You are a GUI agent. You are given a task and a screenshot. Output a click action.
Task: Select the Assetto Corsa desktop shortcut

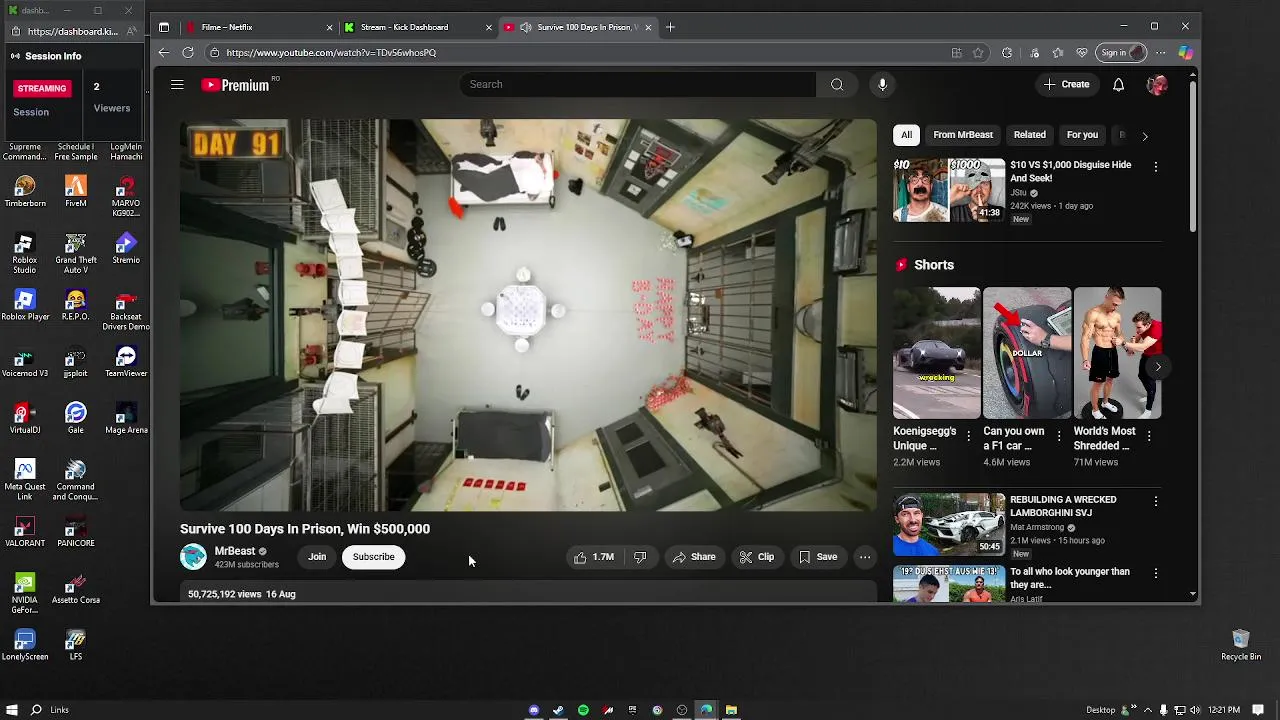[75, 588]
